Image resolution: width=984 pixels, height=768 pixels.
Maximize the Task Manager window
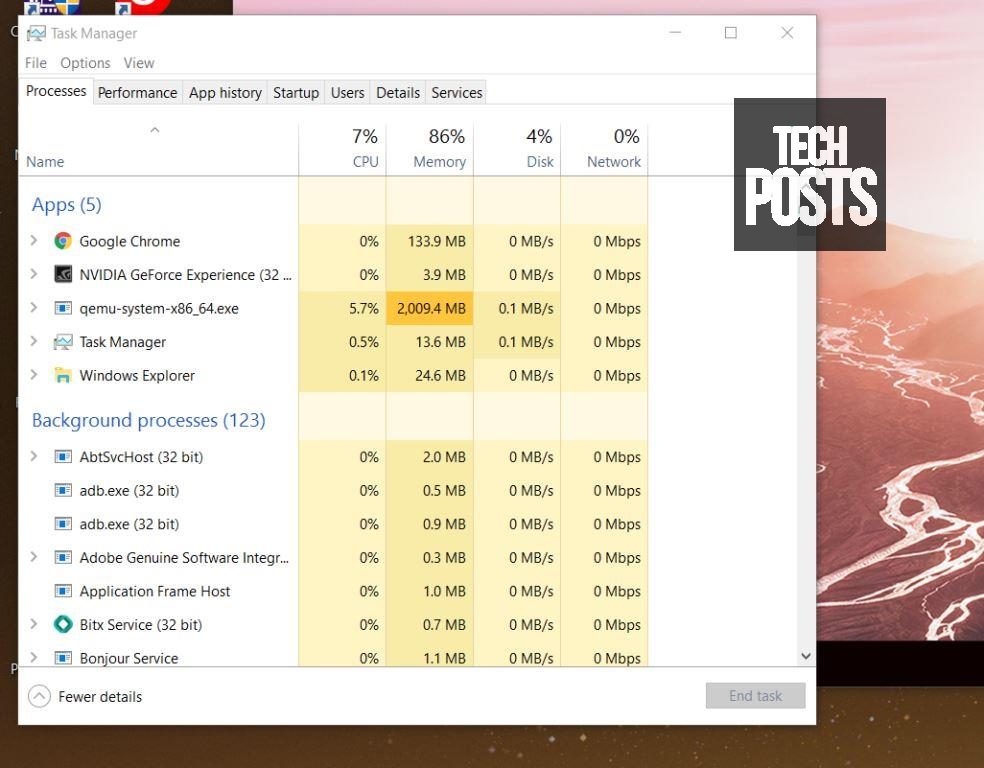click(x=730, y=33)
